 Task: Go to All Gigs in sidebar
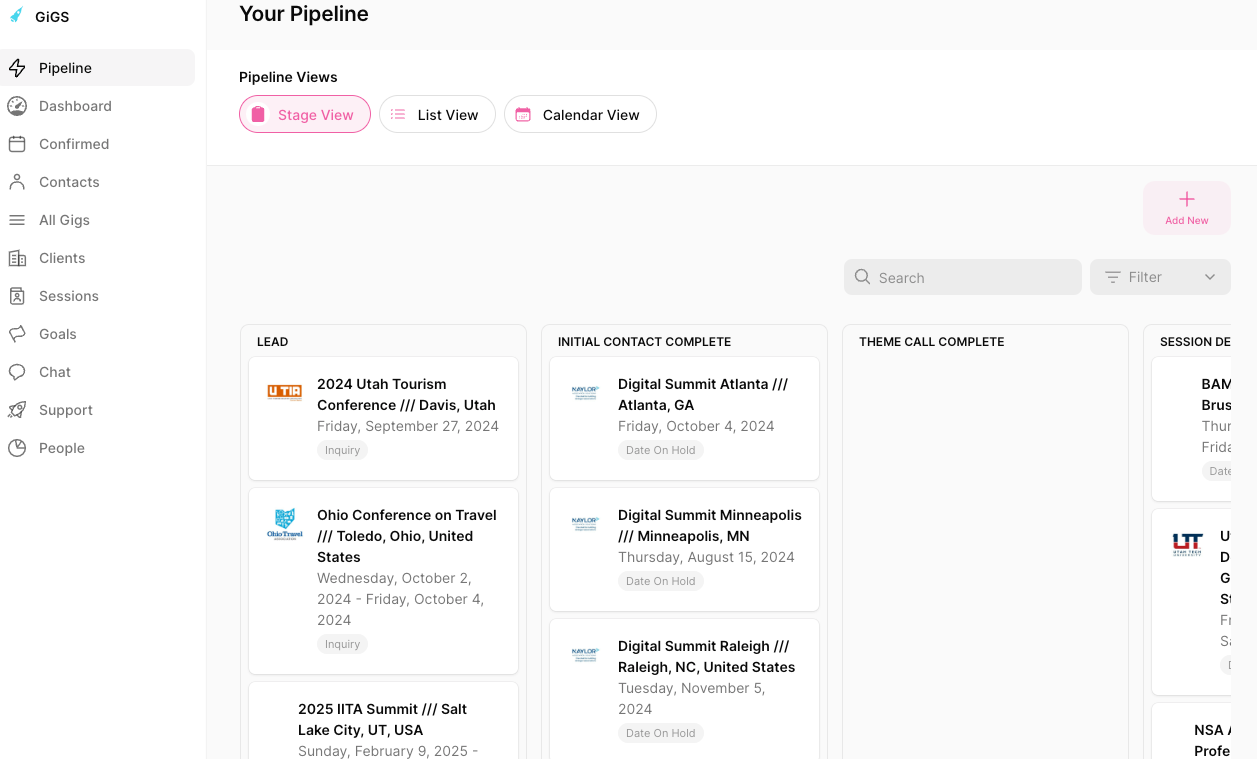(x=64, y=220)
